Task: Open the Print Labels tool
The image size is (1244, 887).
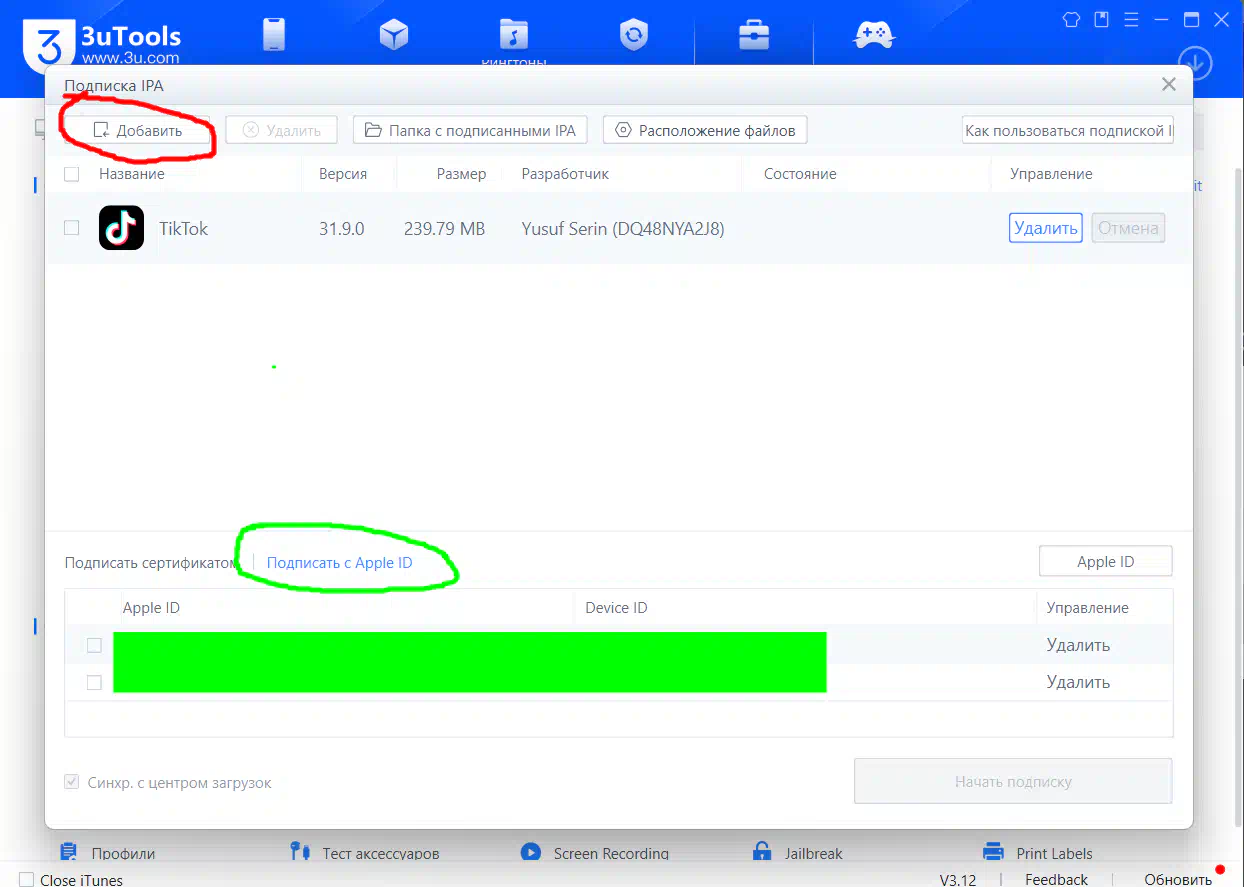Action: 1038,853
